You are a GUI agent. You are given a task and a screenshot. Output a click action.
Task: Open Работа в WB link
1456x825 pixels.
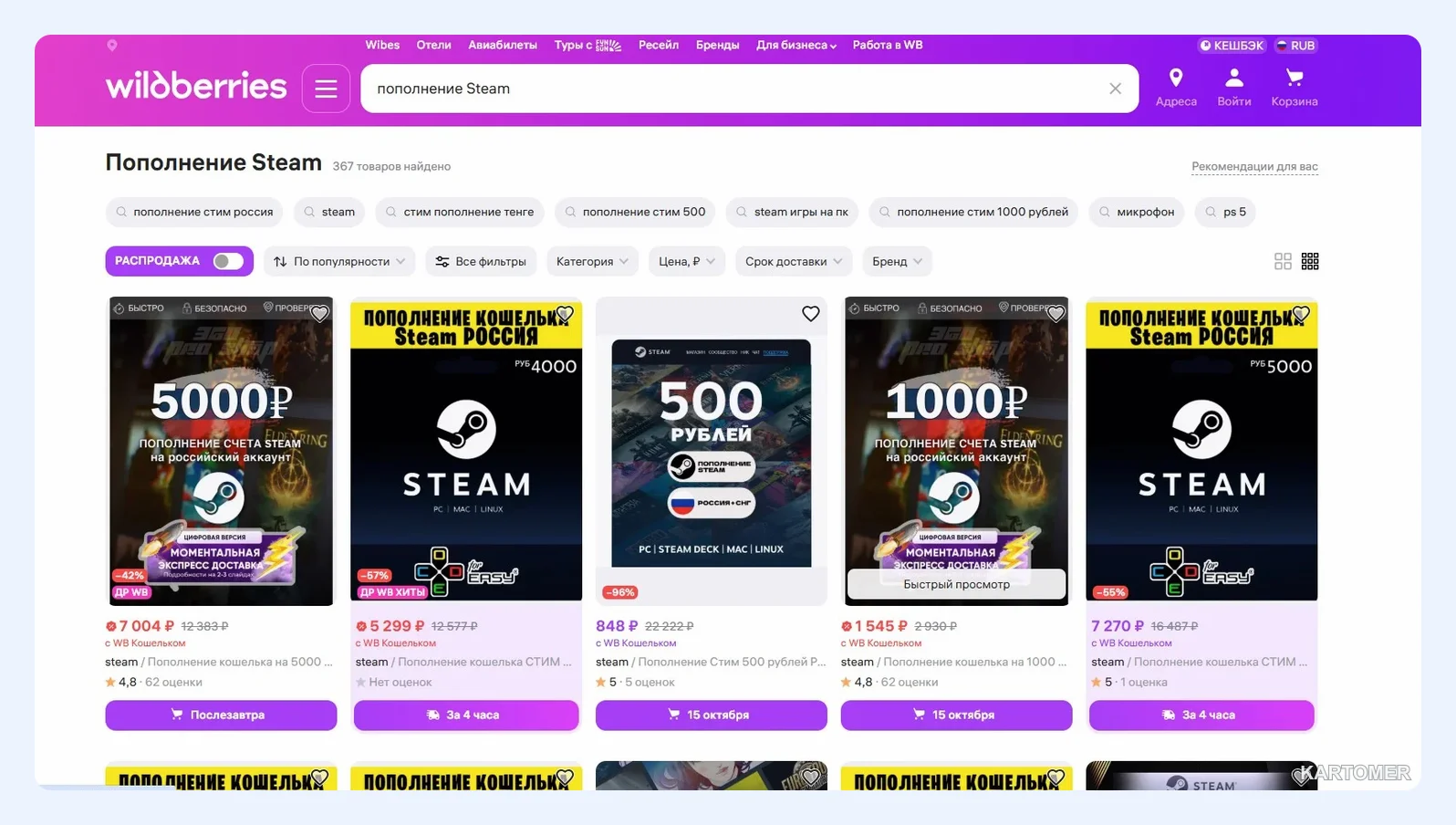pos(888,45)
